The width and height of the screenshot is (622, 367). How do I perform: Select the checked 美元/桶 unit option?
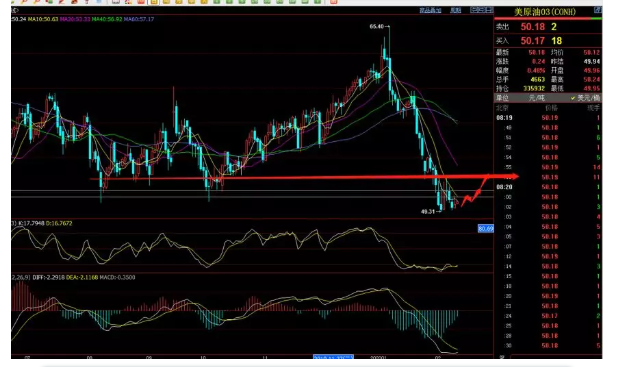point(586,98)
